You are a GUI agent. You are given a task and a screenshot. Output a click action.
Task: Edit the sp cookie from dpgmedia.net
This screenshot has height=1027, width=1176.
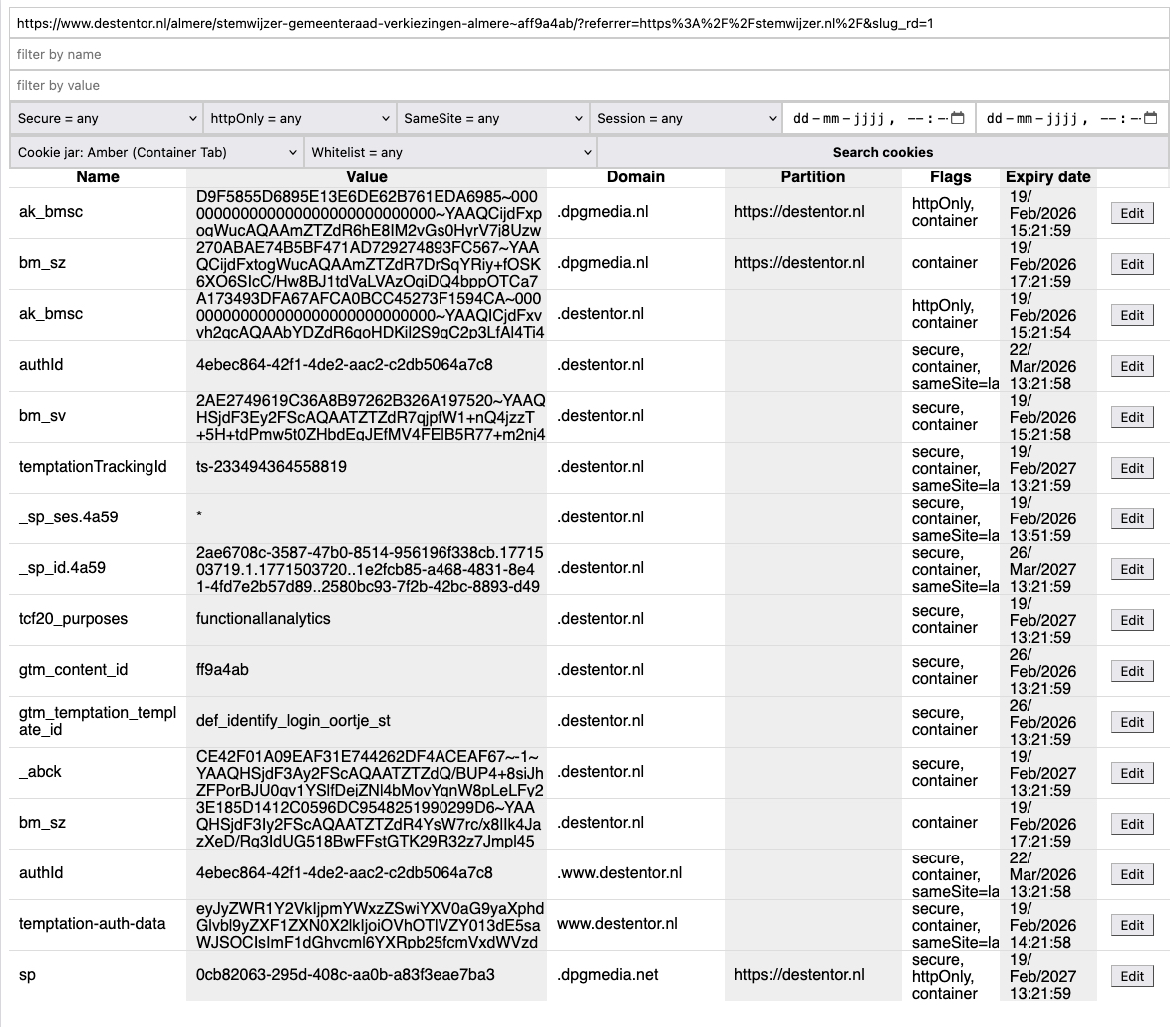(1132, 976)
